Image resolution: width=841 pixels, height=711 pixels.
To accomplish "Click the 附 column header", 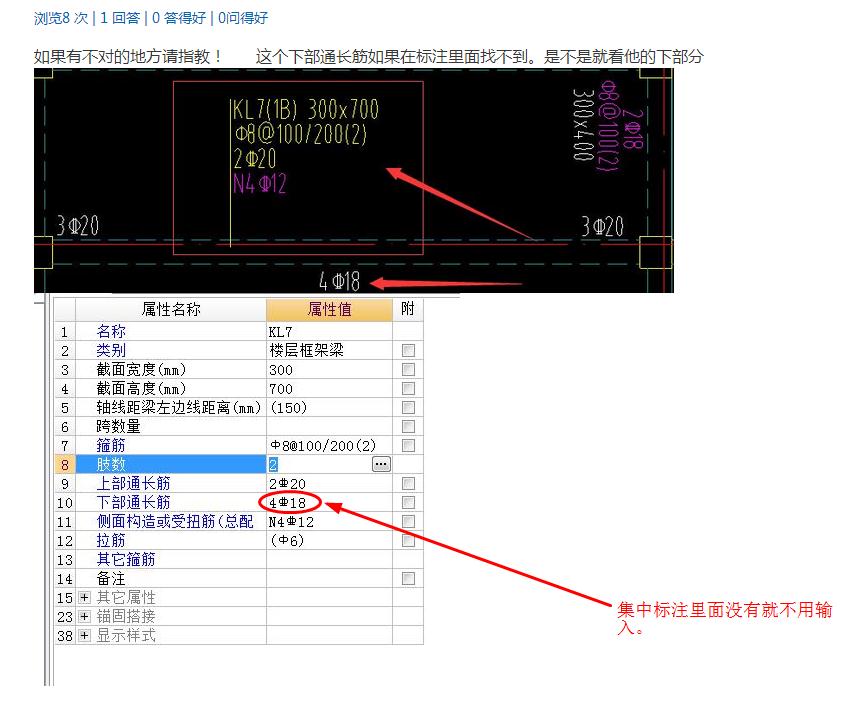I will (408, 309).
